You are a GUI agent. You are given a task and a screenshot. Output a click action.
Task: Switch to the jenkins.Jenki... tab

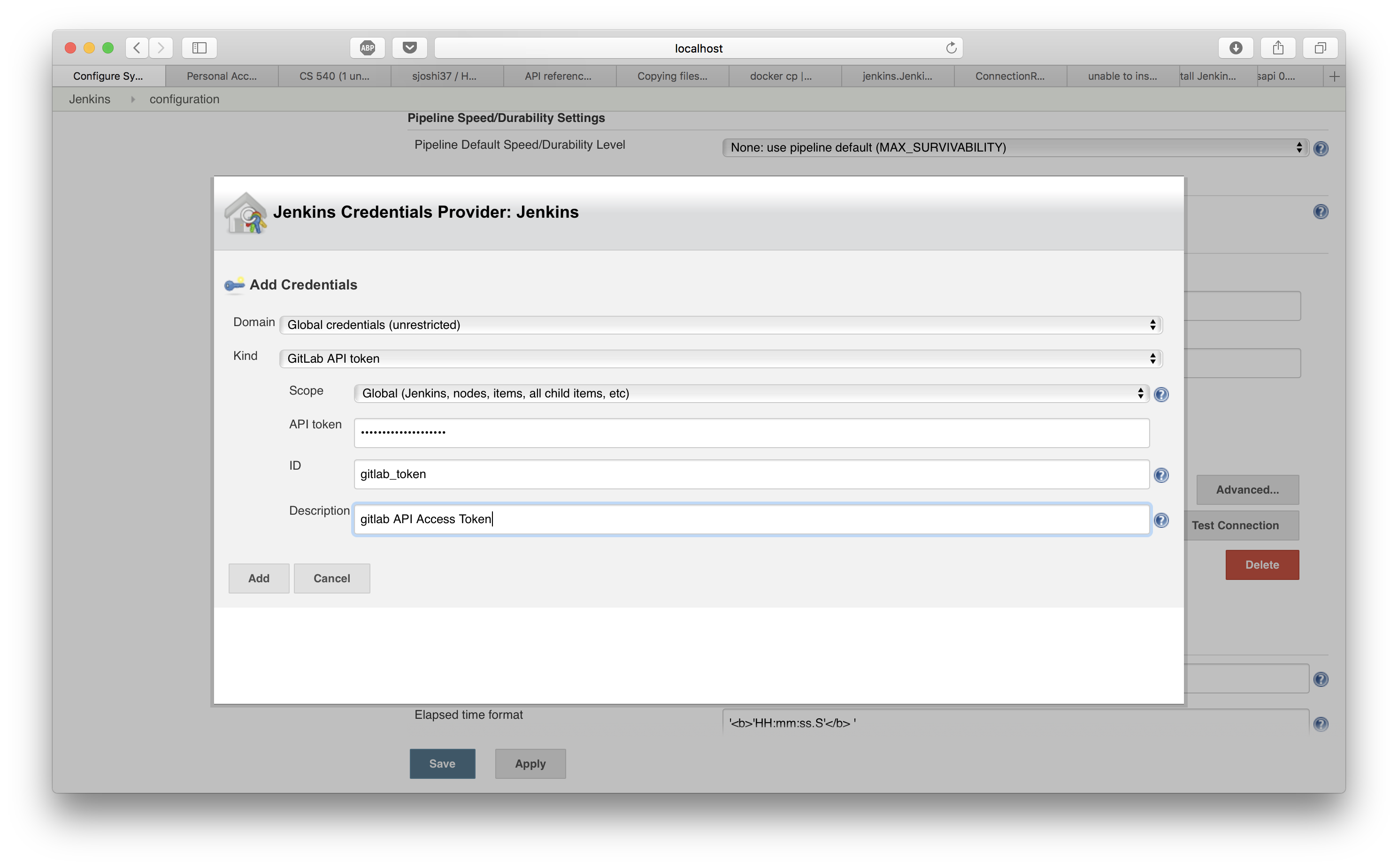pyautogui.click(x=897, y=76)
